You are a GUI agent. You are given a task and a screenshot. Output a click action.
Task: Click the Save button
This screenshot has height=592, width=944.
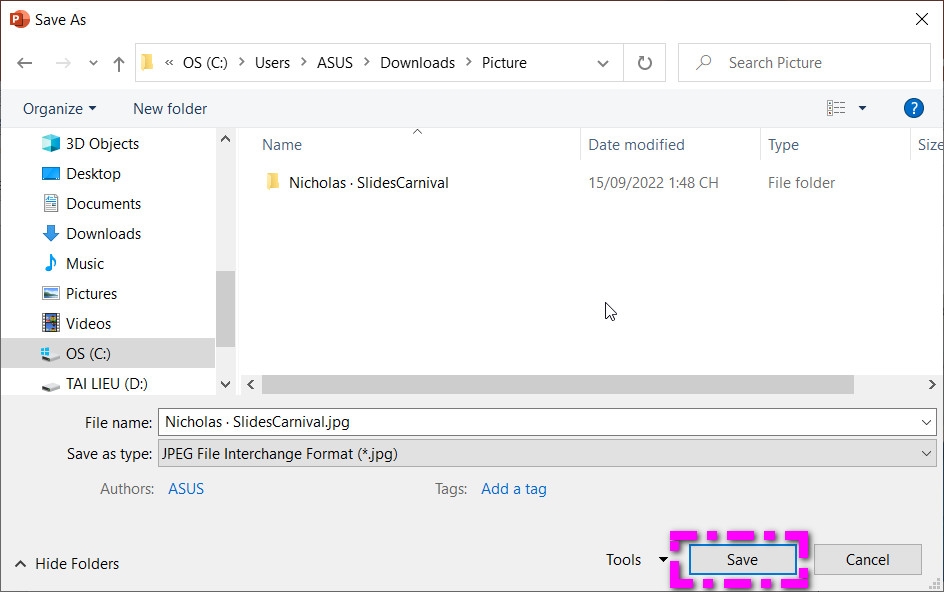[x=742, y=560]
